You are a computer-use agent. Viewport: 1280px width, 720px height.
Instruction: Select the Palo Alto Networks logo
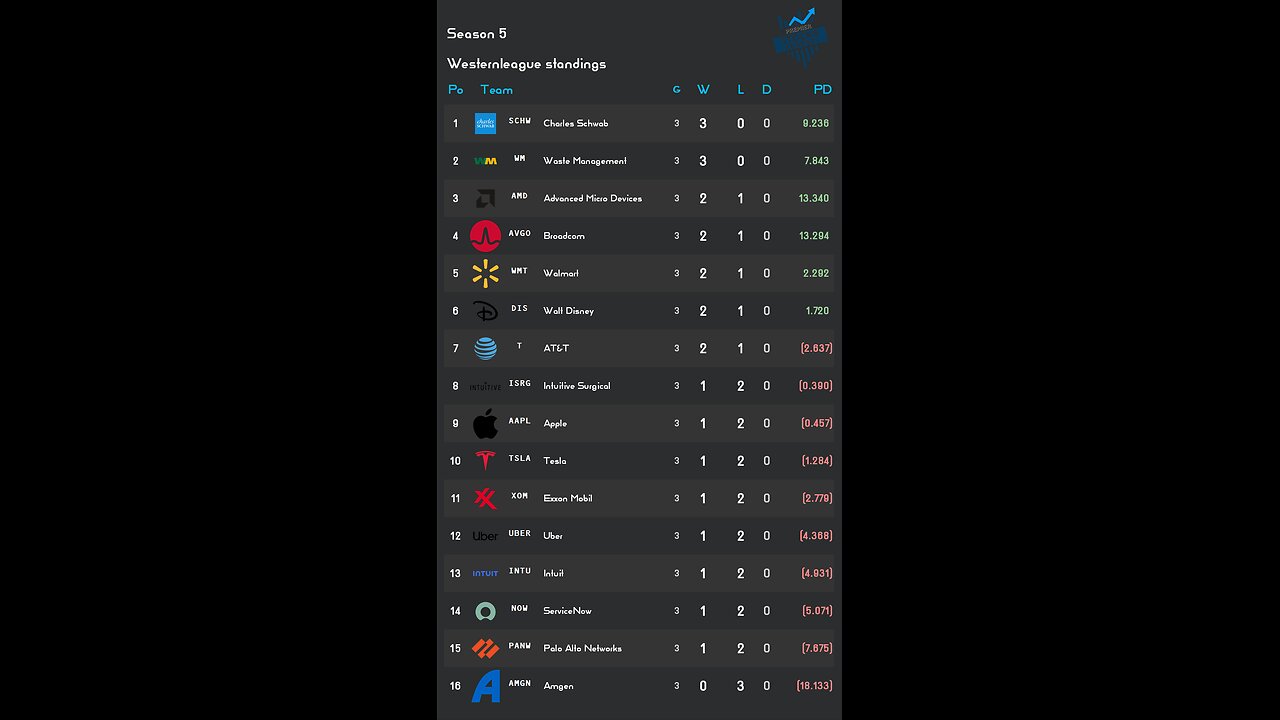click(485, 648)
